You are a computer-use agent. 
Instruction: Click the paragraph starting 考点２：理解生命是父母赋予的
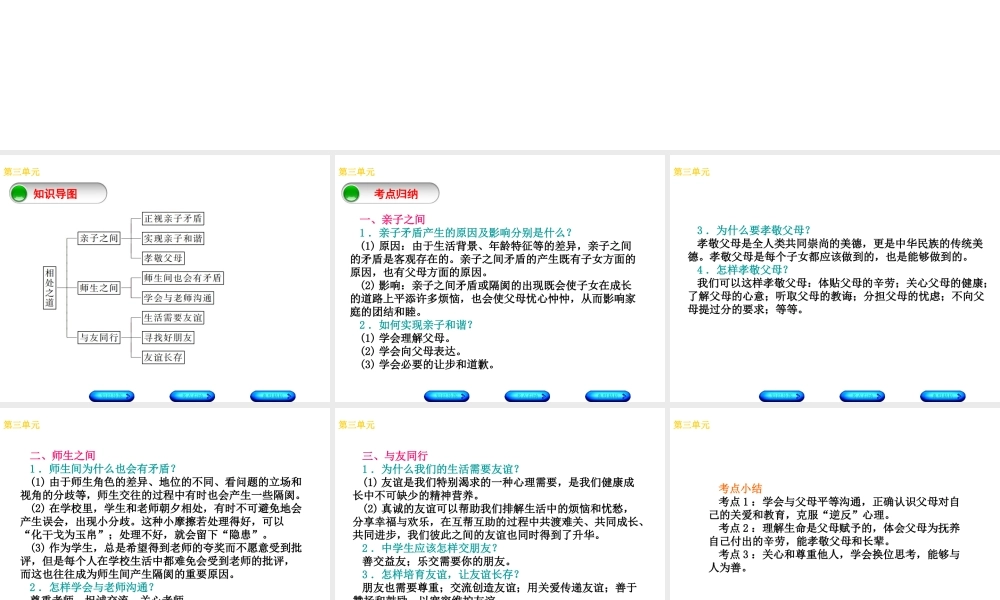[x=834, y=534]
